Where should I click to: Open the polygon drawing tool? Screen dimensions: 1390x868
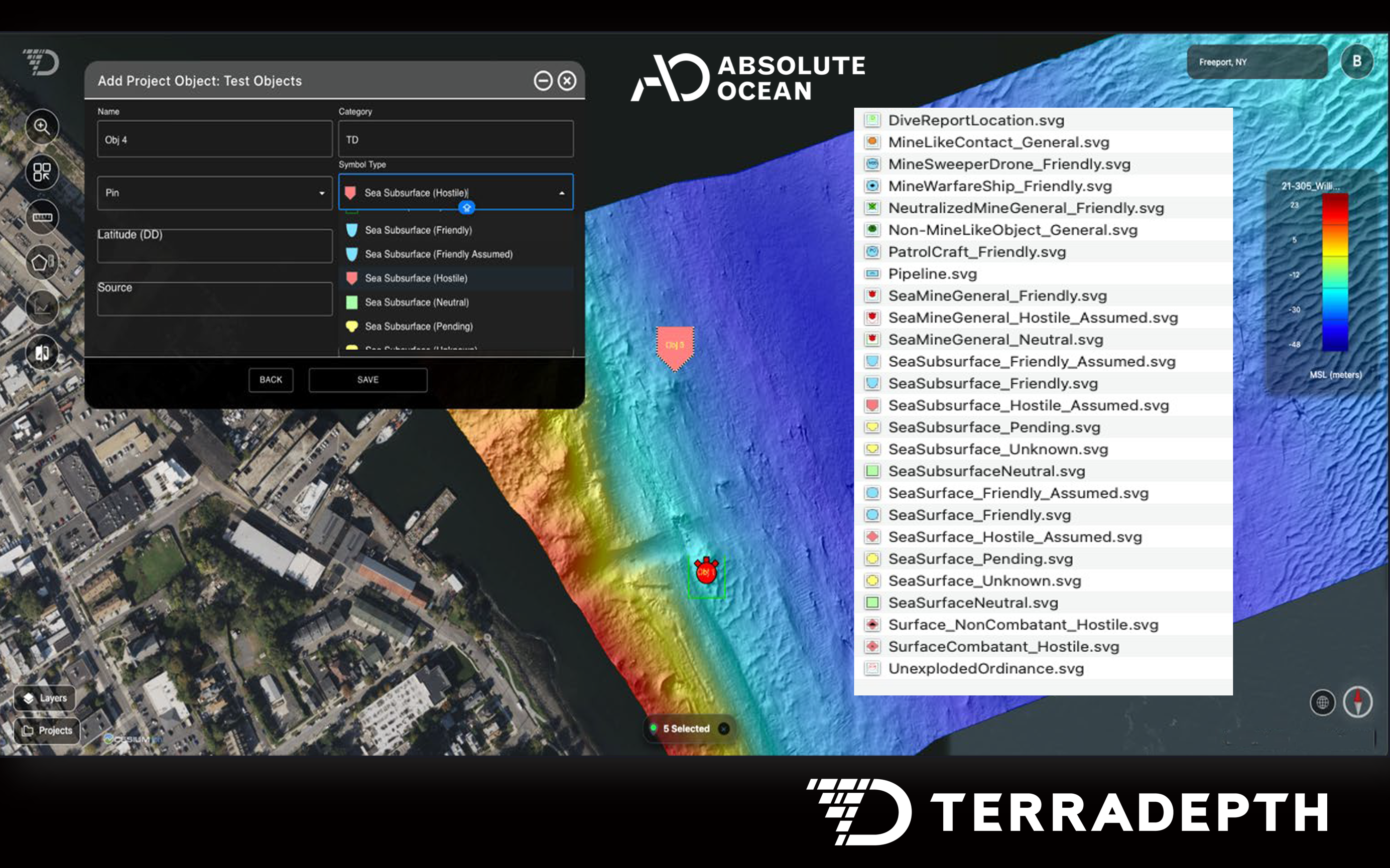click(42, 262)
